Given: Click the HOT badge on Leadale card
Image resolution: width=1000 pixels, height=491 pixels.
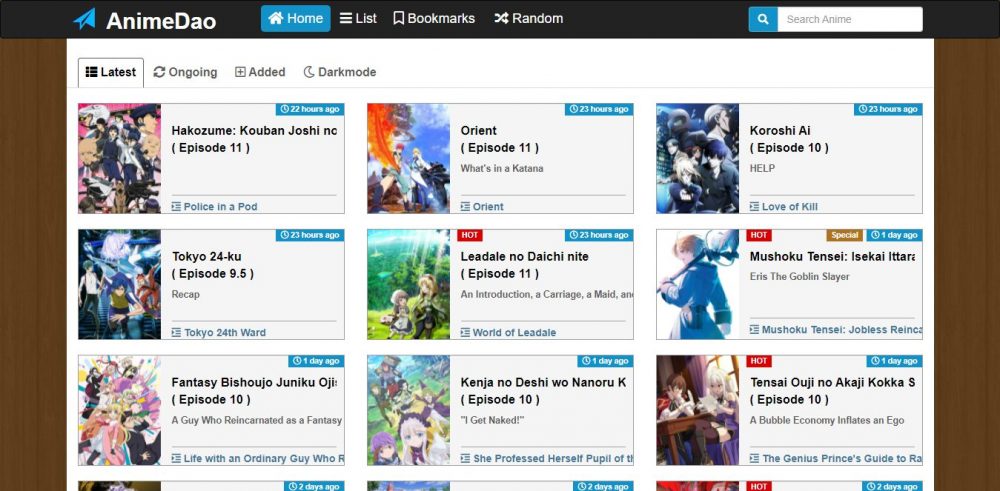Looking at the screenshot, I should pyautogui.click(x=470, y=235).
